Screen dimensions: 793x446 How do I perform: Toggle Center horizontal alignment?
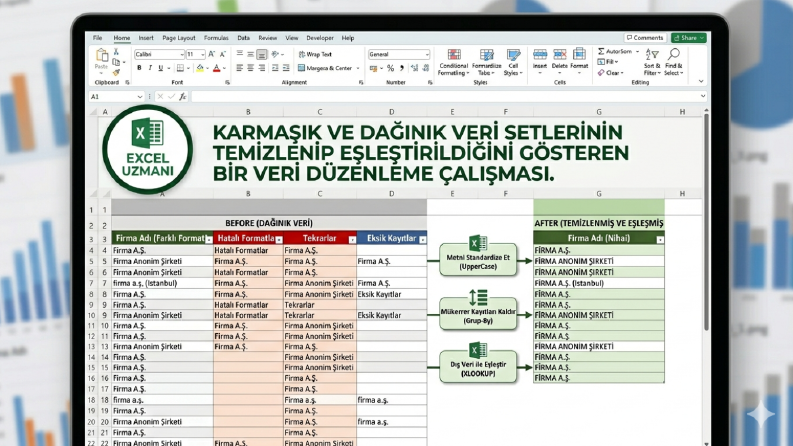250,68
